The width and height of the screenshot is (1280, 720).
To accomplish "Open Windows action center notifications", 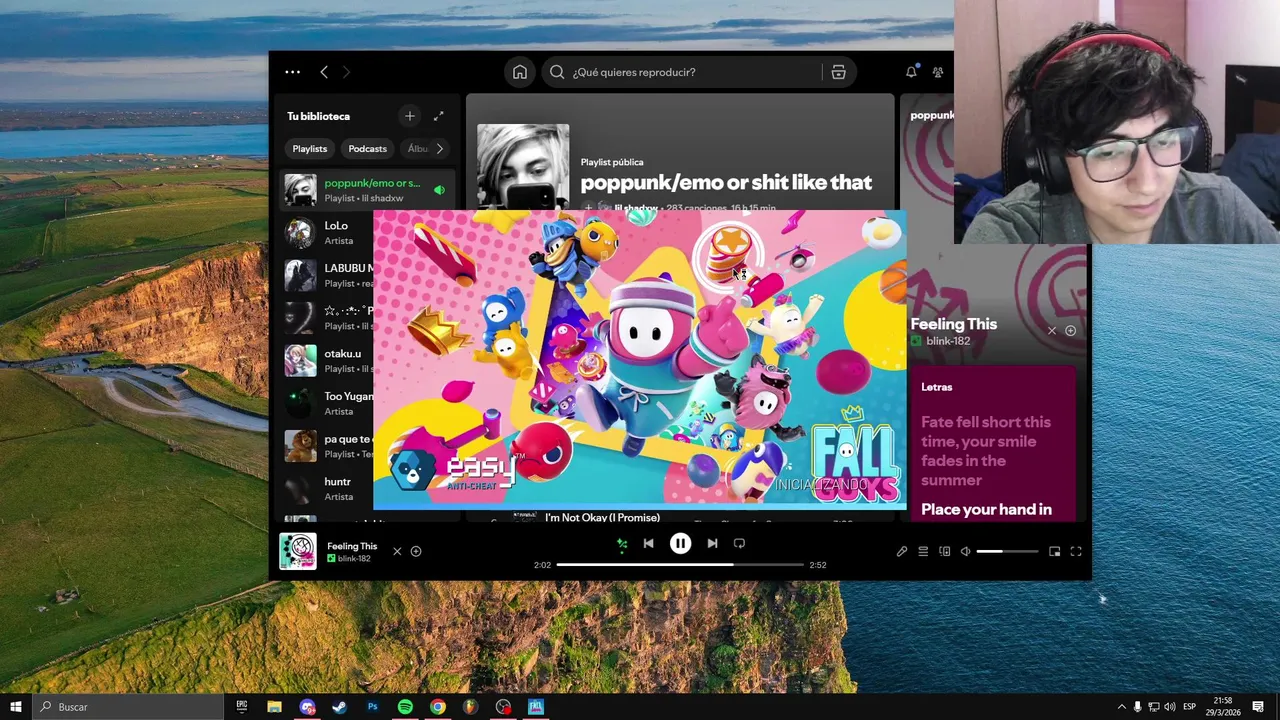I will click(1258, 707).
